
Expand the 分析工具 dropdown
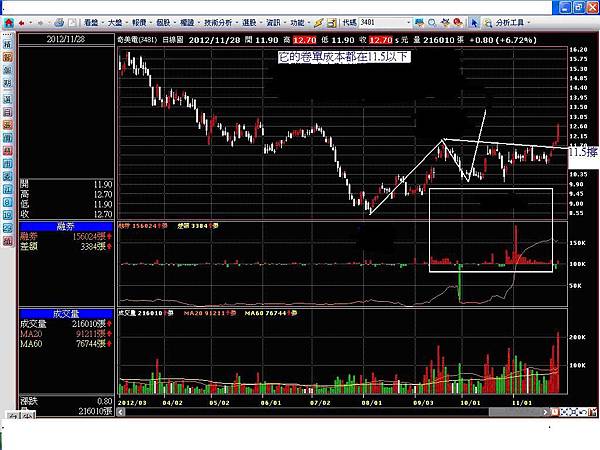click(529, 23)
